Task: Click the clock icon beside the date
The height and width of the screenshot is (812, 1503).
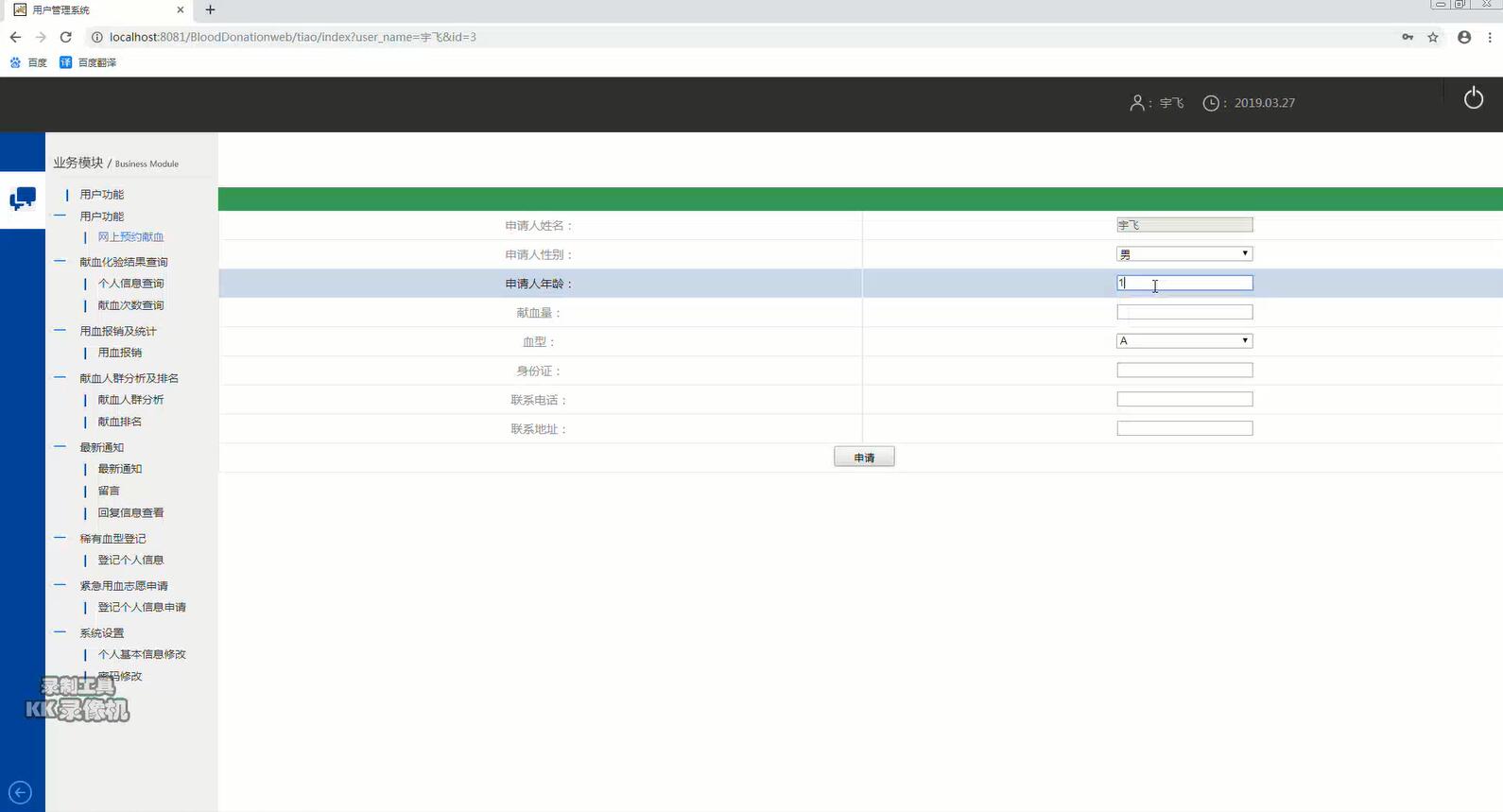Action: (x=1211, y=103)
